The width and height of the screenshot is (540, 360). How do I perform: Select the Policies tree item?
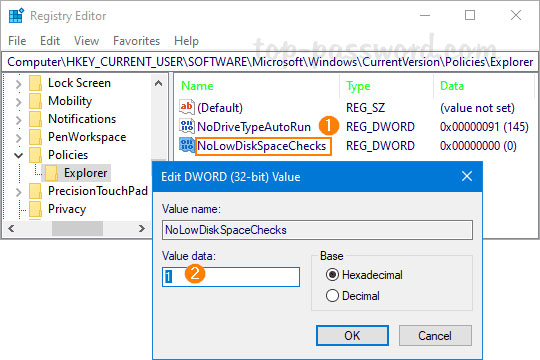click(68, 155)
